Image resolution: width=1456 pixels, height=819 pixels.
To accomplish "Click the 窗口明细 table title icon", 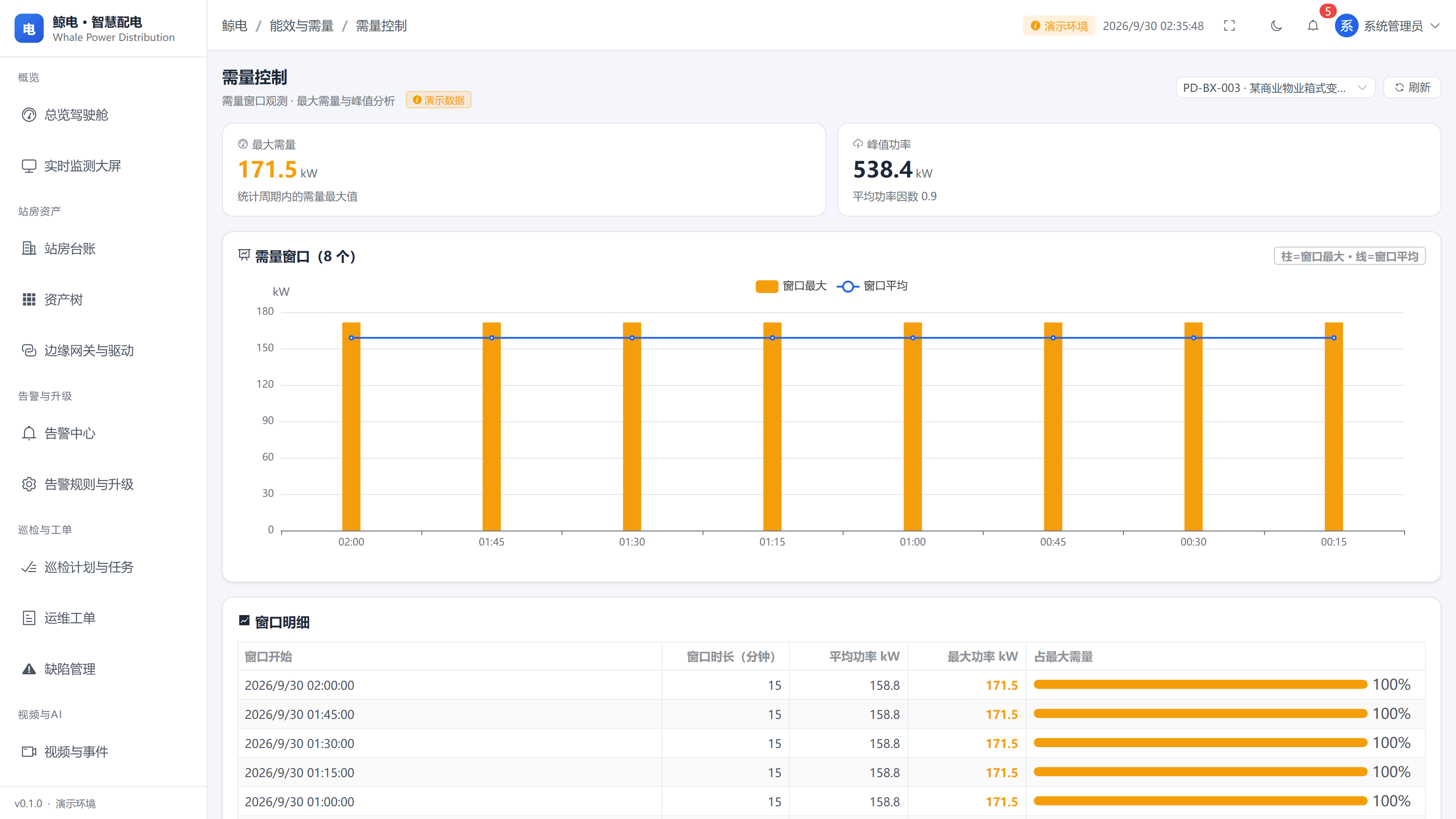I will 244,621.
